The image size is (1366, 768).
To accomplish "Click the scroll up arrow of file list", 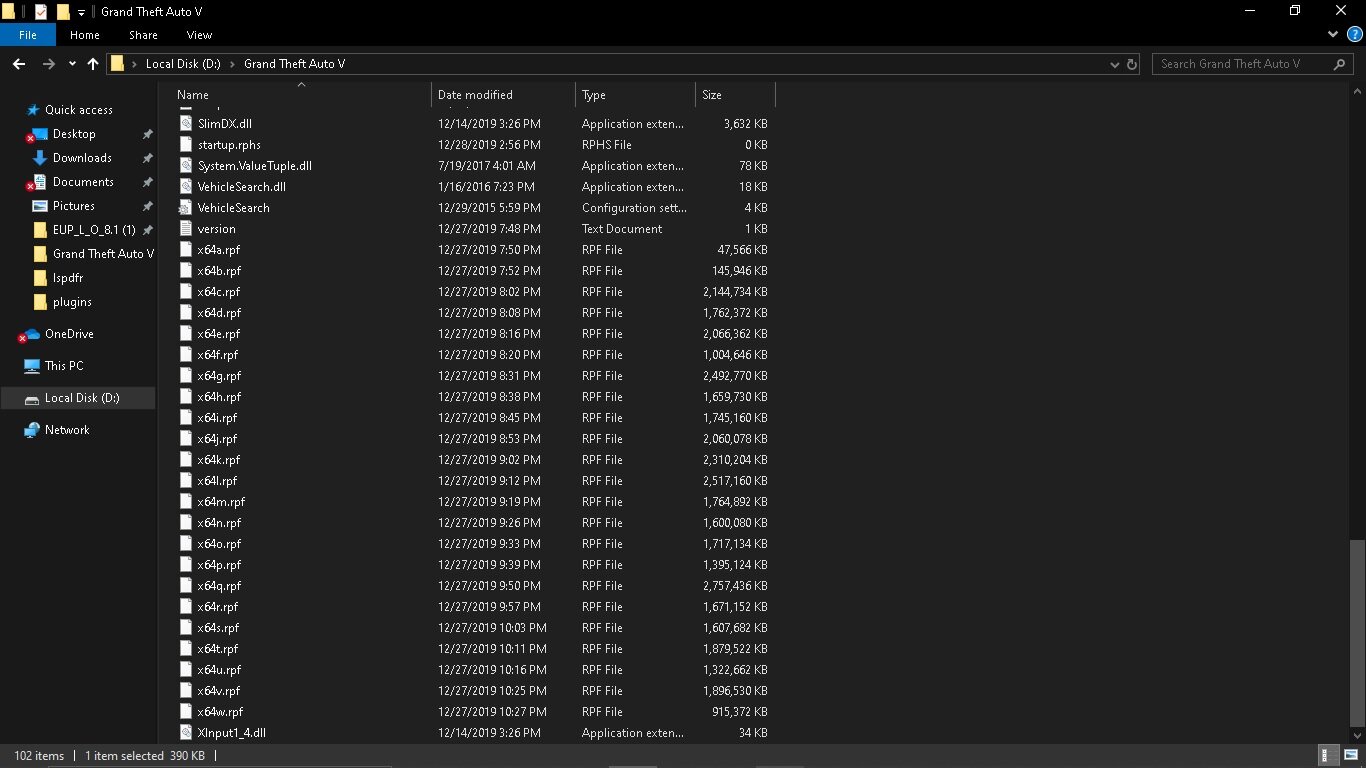I will (x=1357, y=91).
